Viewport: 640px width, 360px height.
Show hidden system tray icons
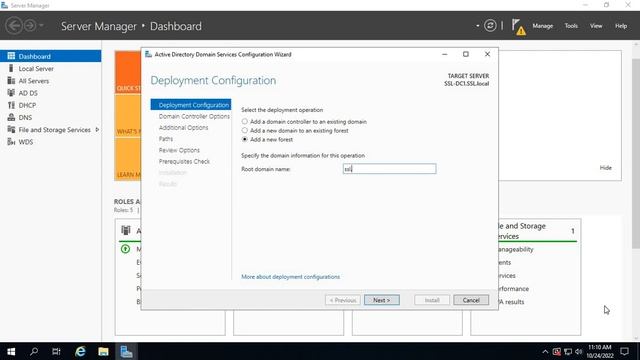pyautogui.click(x=545, y=351)
